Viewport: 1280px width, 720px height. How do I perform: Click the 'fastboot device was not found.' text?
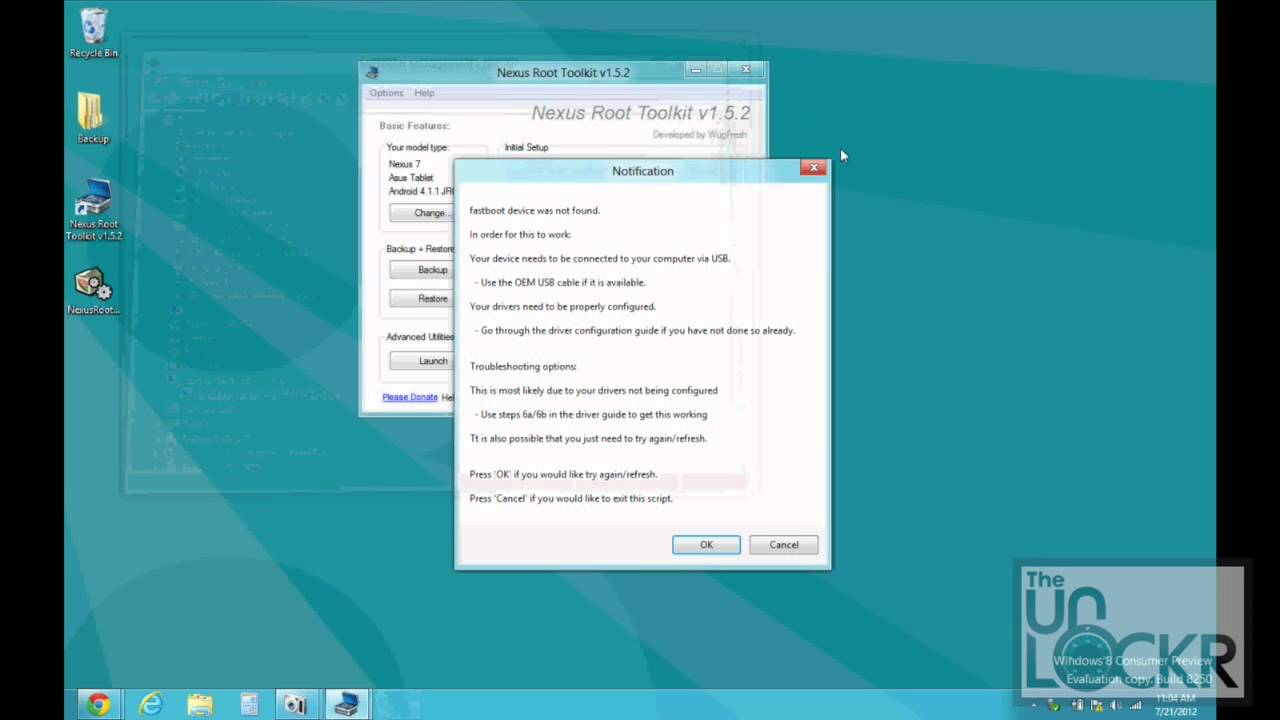click(535, 210)
